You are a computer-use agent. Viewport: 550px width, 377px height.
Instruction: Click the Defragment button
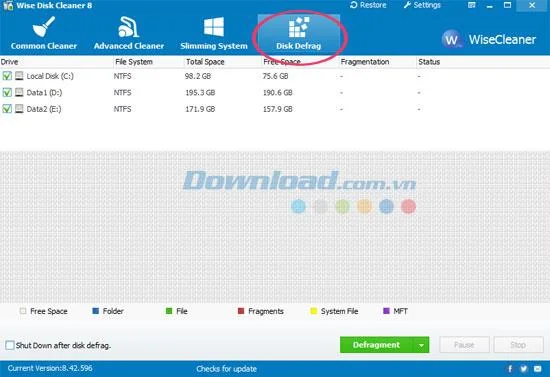tap(376, 345)
